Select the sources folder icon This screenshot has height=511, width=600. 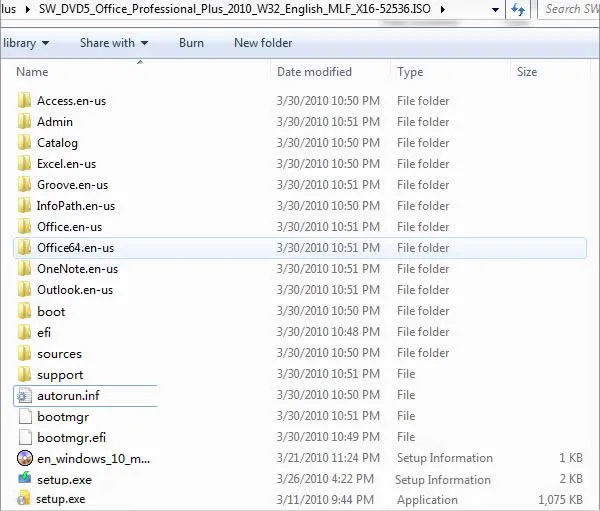tap(25, 354)
